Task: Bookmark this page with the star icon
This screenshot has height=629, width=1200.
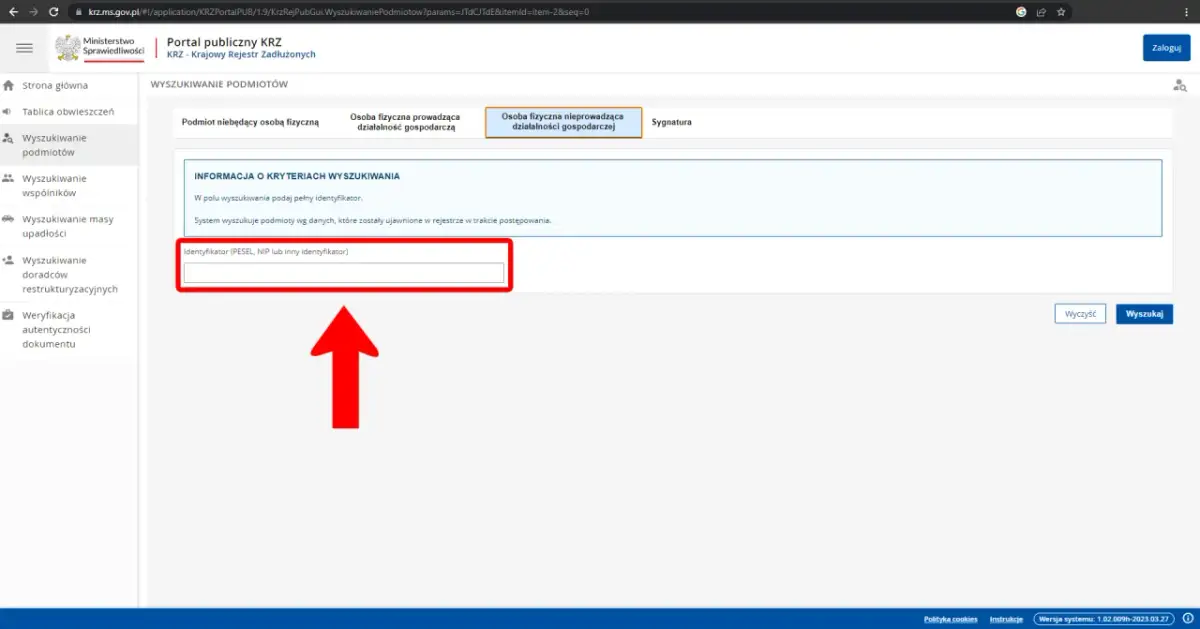Action: point(1061,12)
